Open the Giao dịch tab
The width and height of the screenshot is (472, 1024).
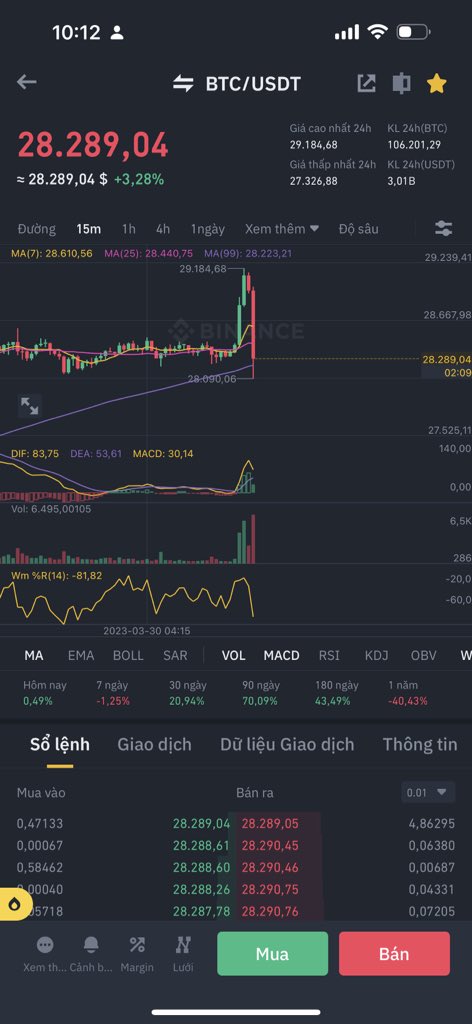tap(154, 744)
